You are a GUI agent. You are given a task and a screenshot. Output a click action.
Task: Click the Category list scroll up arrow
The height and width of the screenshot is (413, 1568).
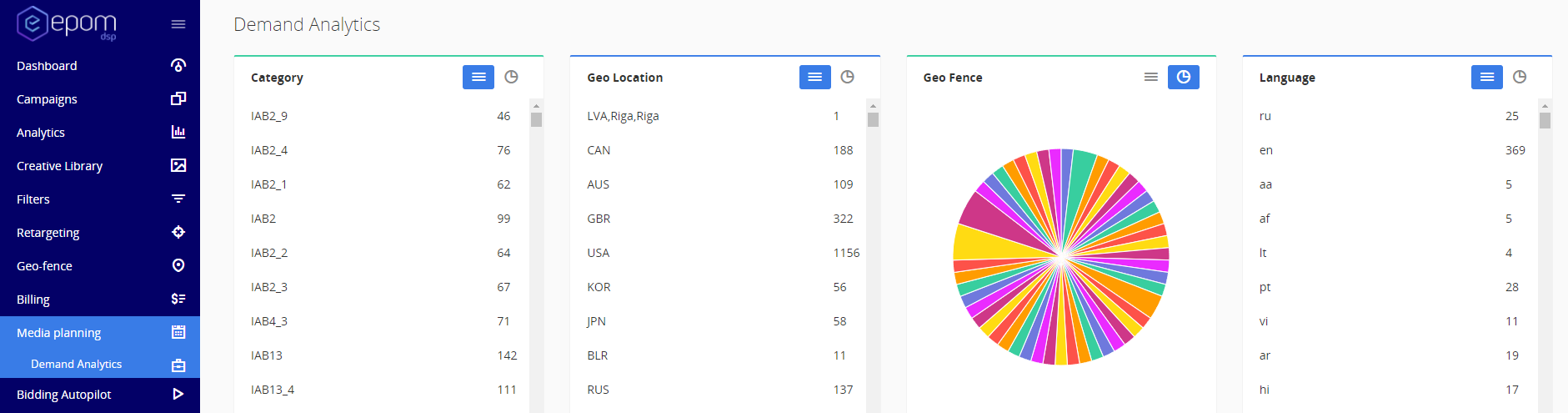536,106
